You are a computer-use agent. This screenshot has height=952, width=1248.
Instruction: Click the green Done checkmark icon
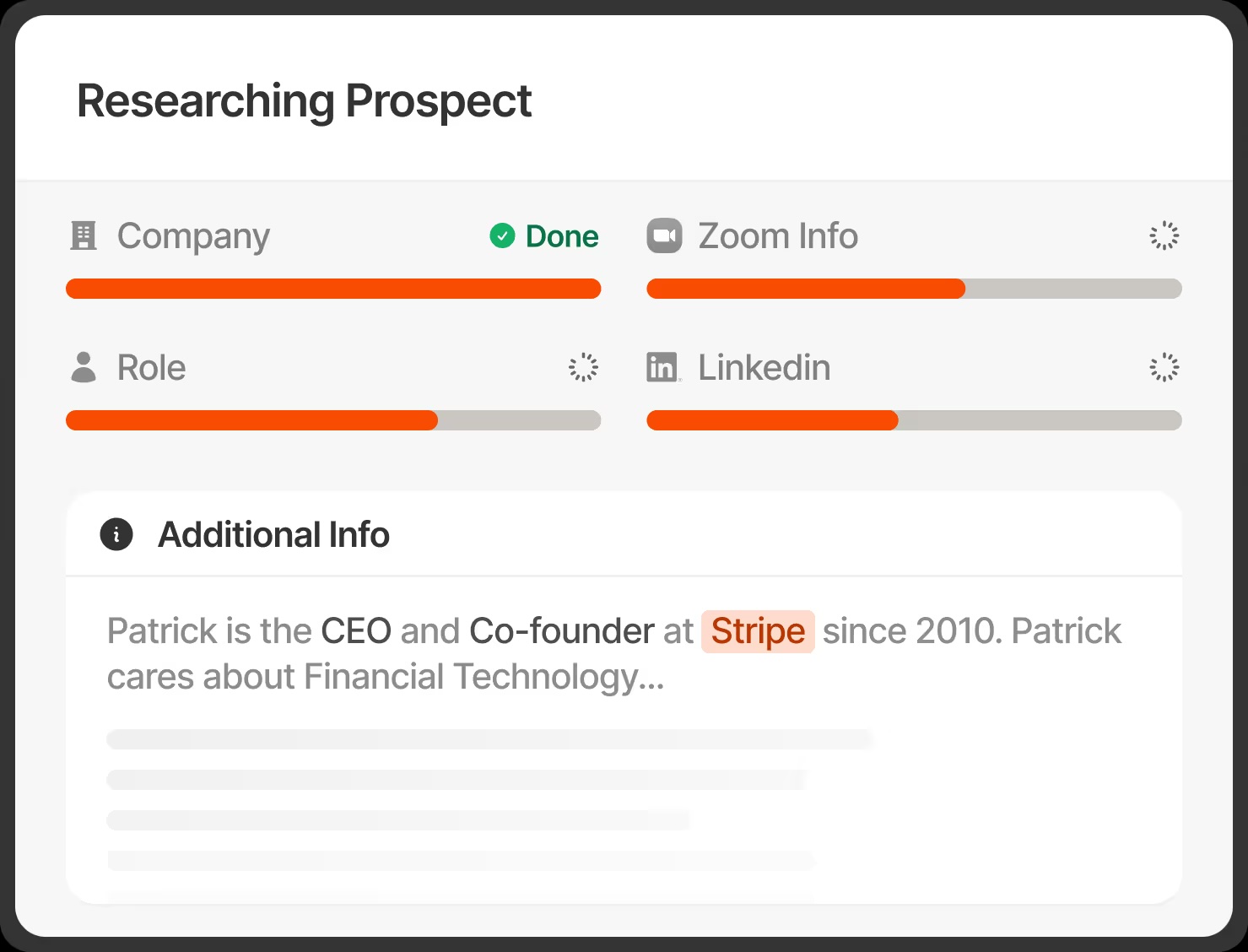502,236
